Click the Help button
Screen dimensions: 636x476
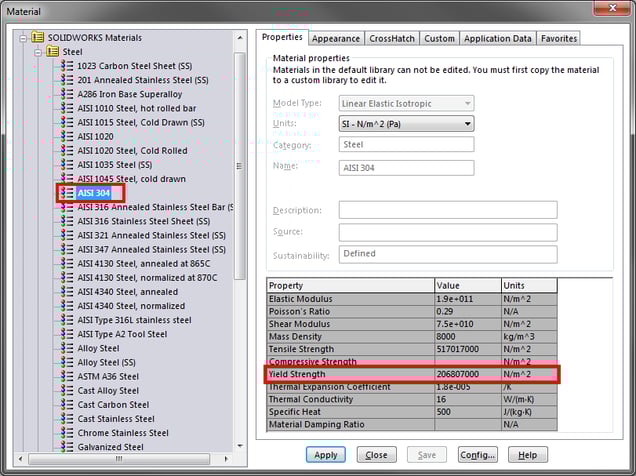pos(528,455)
